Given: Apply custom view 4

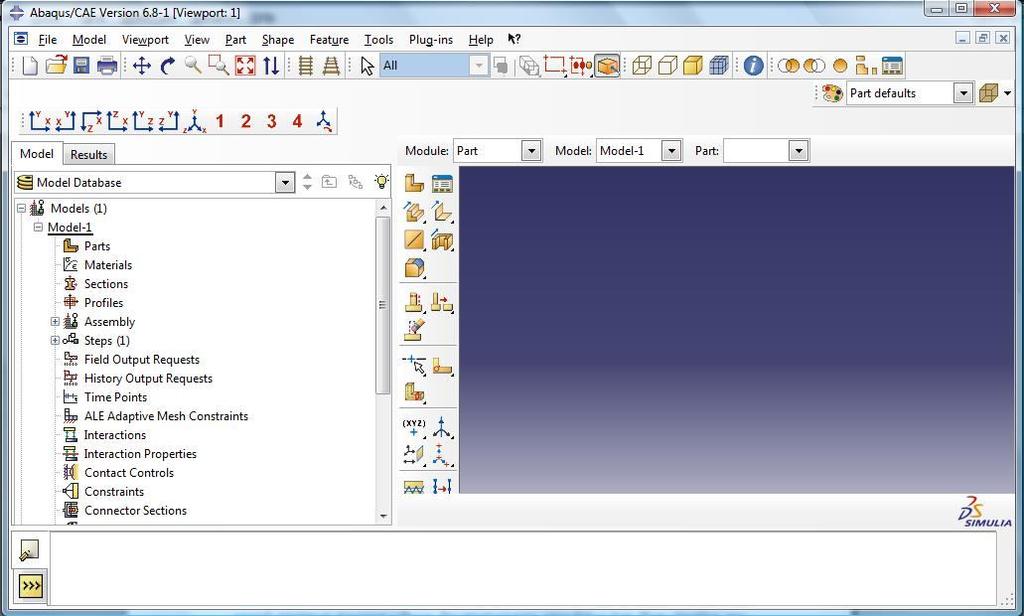Looking at the screenshot, I should 297,121.
